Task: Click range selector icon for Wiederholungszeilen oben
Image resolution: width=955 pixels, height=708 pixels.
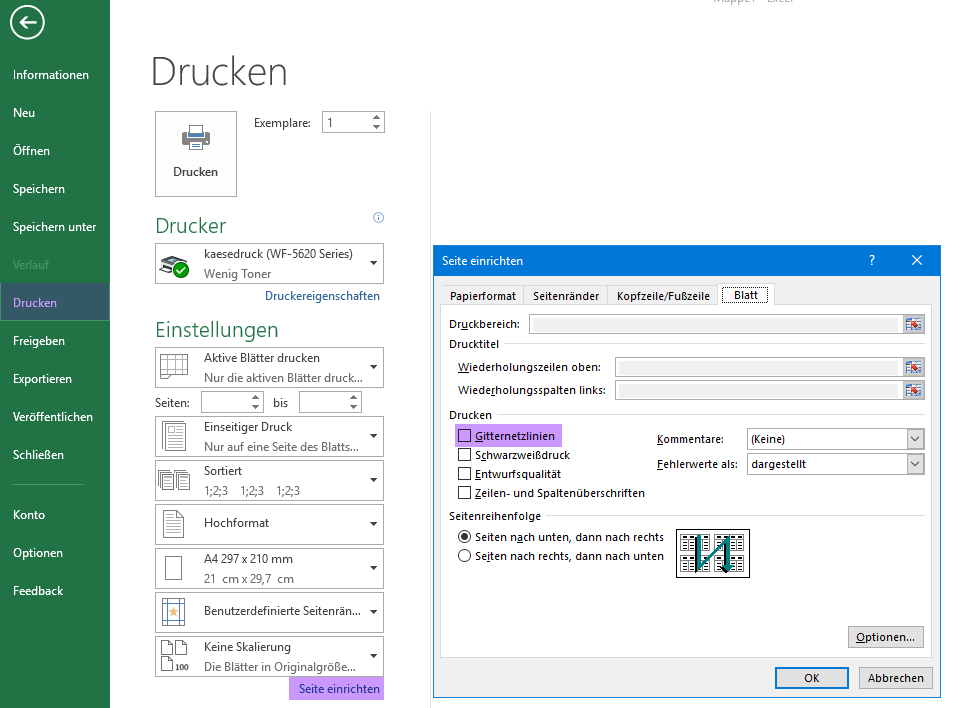Action: pyautogui.click(x=913, y=367)
